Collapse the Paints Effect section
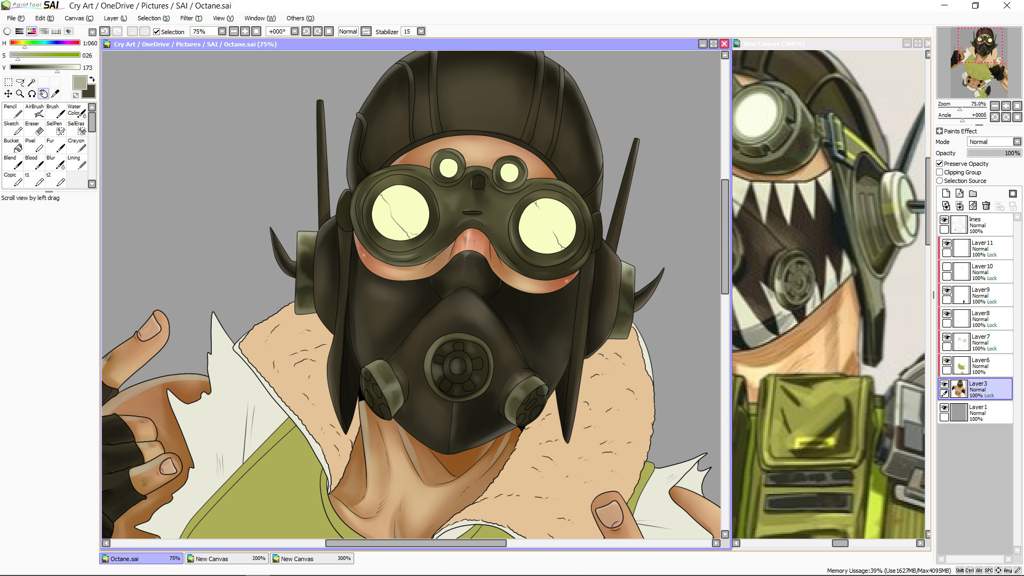The image size is (1024, 576). click(x=939, y=131)
